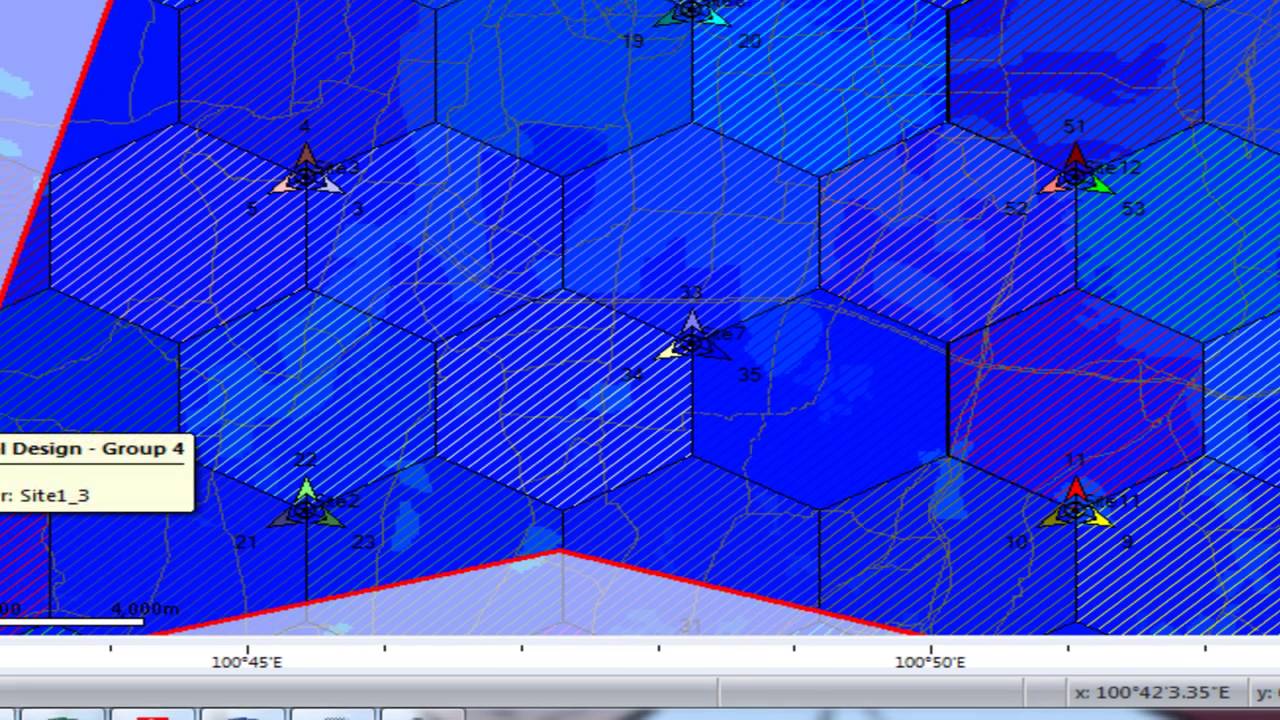1280x720 pixels.
Task: Click the light green sector 22 antenna arrow
Action: (306, 489)
